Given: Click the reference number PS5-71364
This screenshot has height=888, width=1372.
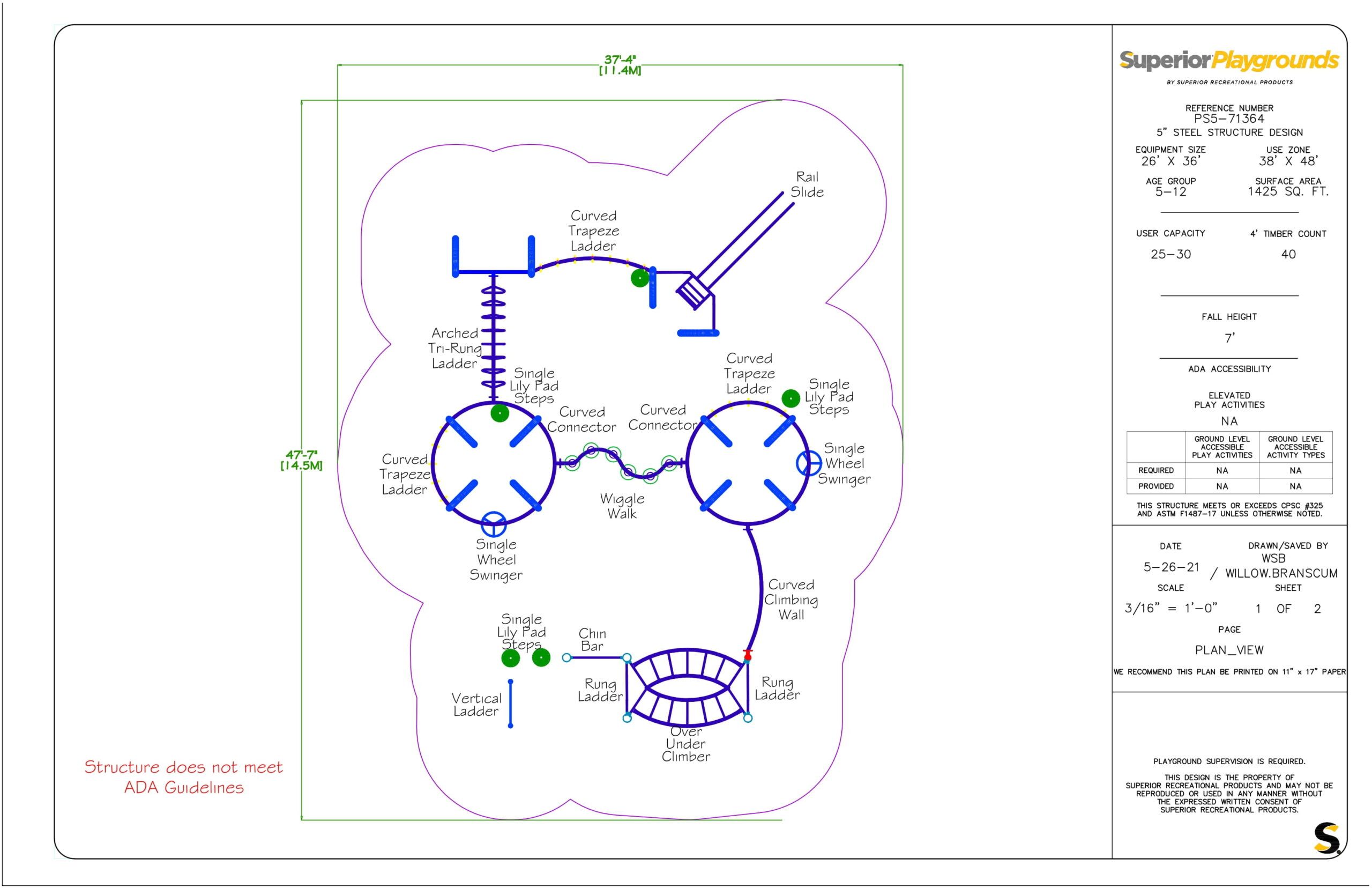Looking at the screenshot, I should click(1228, 119).
